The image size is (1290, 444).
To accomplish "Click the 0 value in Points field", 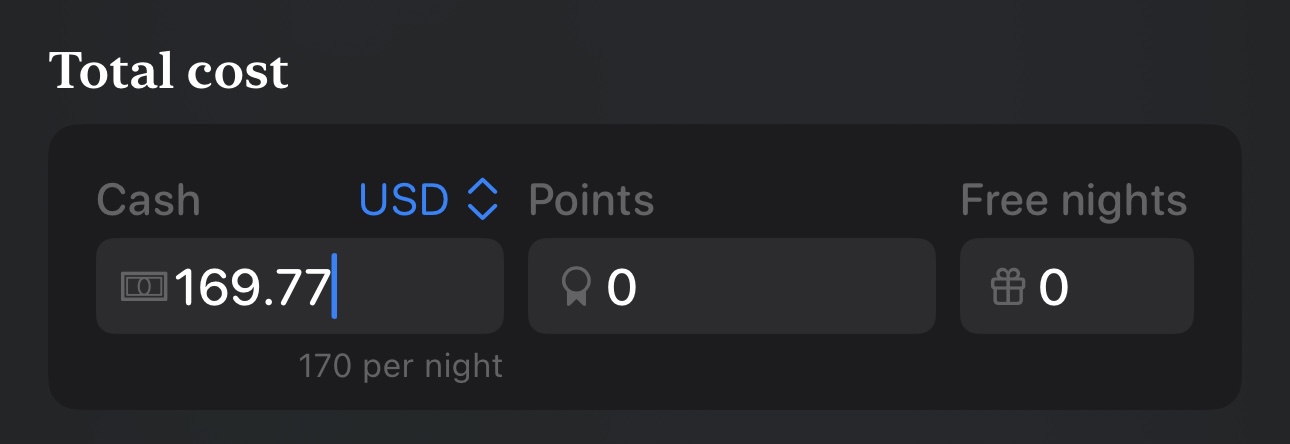I will [x=622, y=288].
